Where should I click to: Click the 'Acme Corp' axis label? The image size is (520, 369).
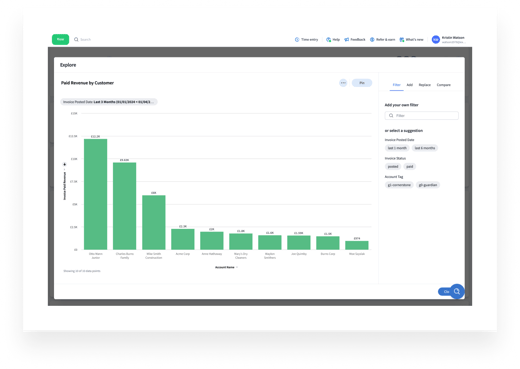(x=183, y=254)
